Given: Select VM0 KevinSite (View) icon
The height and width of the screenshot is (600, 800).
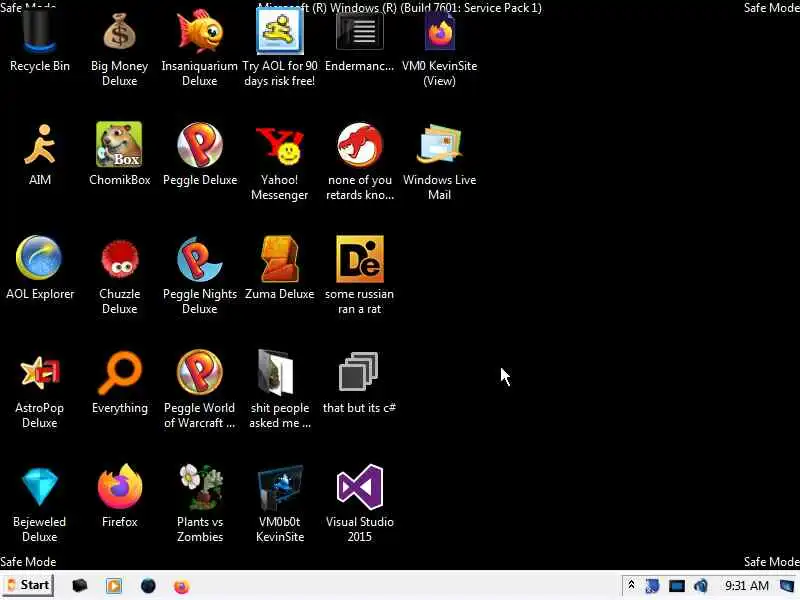Looking at the screenshot, I should click(439, 32).
